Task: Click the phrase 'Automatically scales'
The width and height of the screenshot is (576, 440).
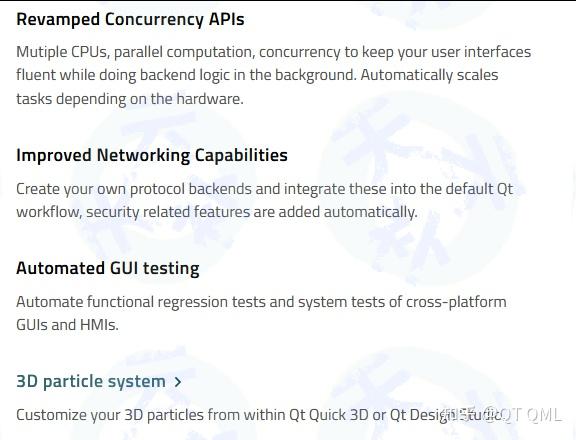Action: tap(429, 75)
